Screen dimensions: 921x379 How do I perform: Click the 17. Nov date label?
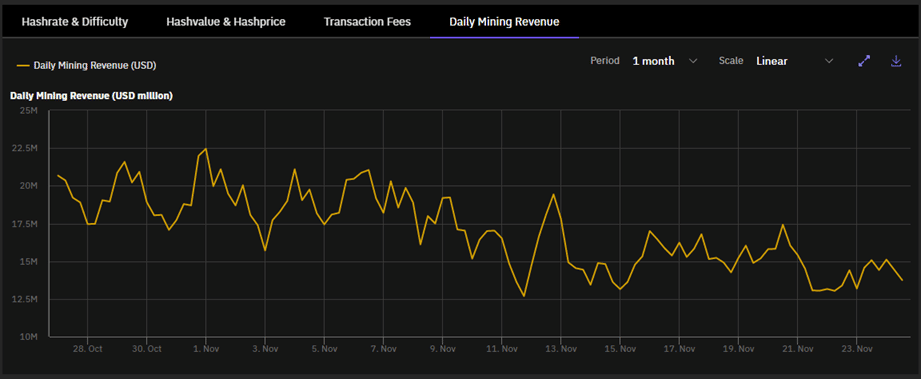pos(679,349)
